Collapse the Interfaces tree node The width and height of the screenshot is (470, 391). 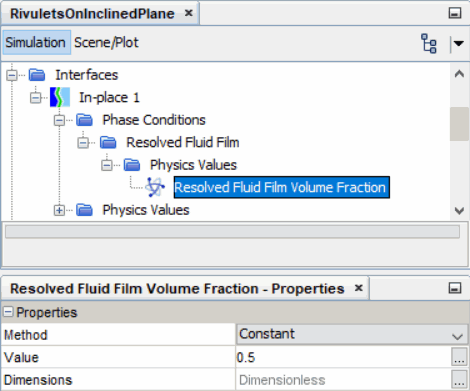pos(12,75)
